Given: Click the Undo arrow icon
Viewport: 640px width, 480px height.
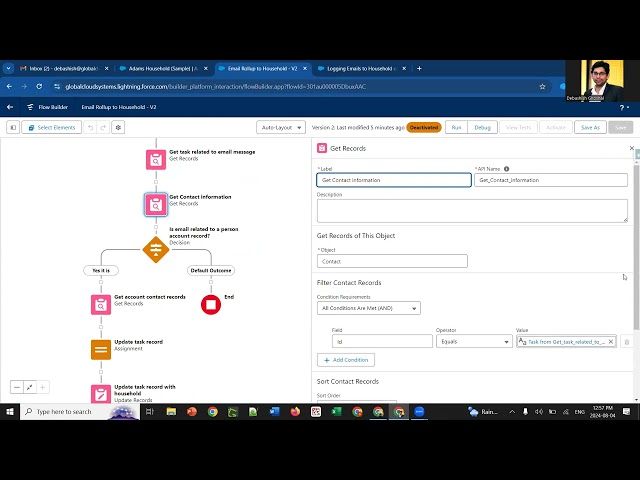Looking at the screenshot, I should (x=90, y=127).
